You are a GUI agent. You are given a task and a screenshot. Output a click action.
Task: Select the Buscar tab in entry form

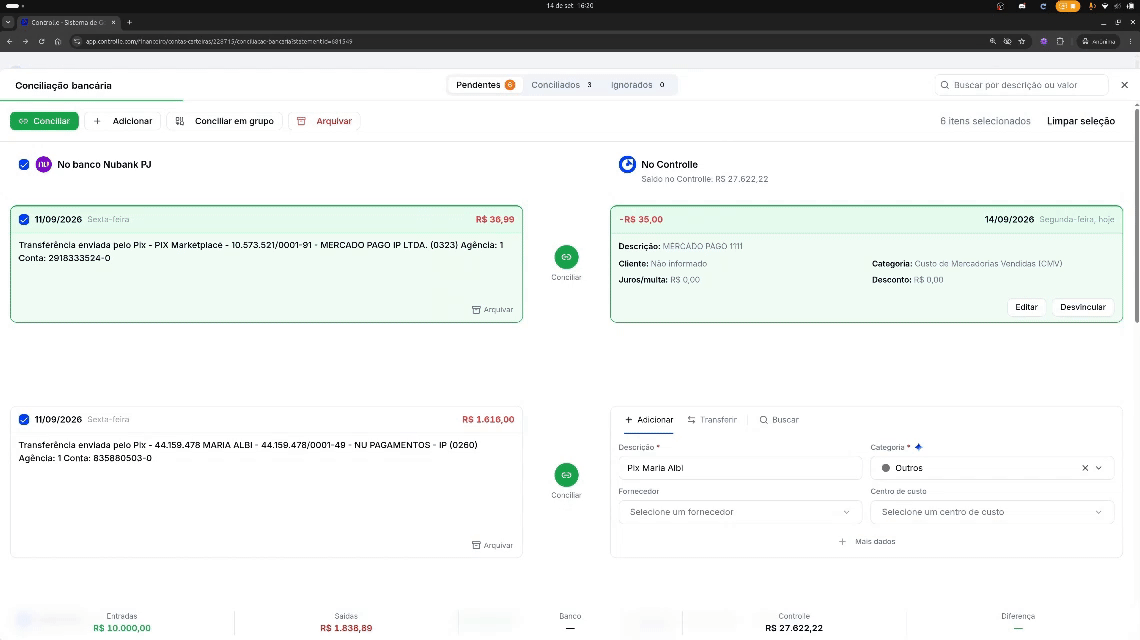point(779,420)
